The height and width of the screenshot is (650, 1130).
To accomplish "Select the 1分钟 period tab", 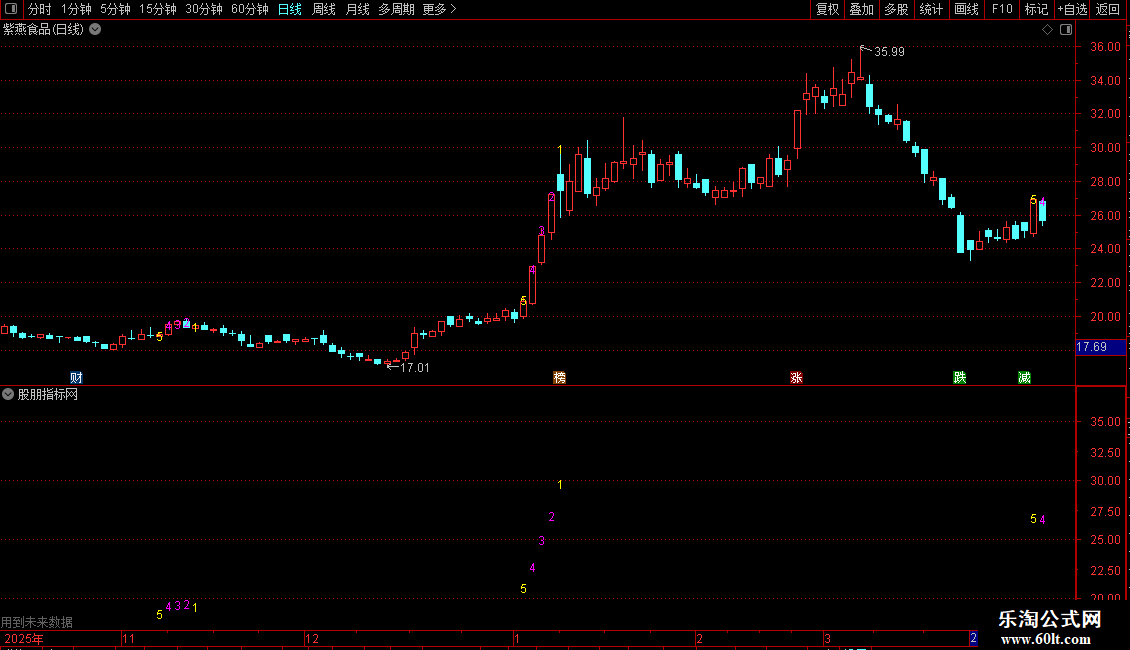I will click(76, 9).
